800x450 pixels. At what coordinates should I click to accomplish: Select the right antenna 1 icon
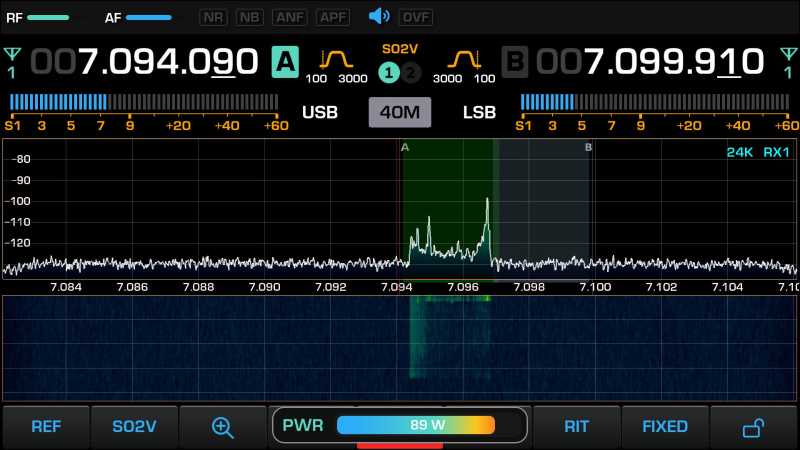(787, 60)
